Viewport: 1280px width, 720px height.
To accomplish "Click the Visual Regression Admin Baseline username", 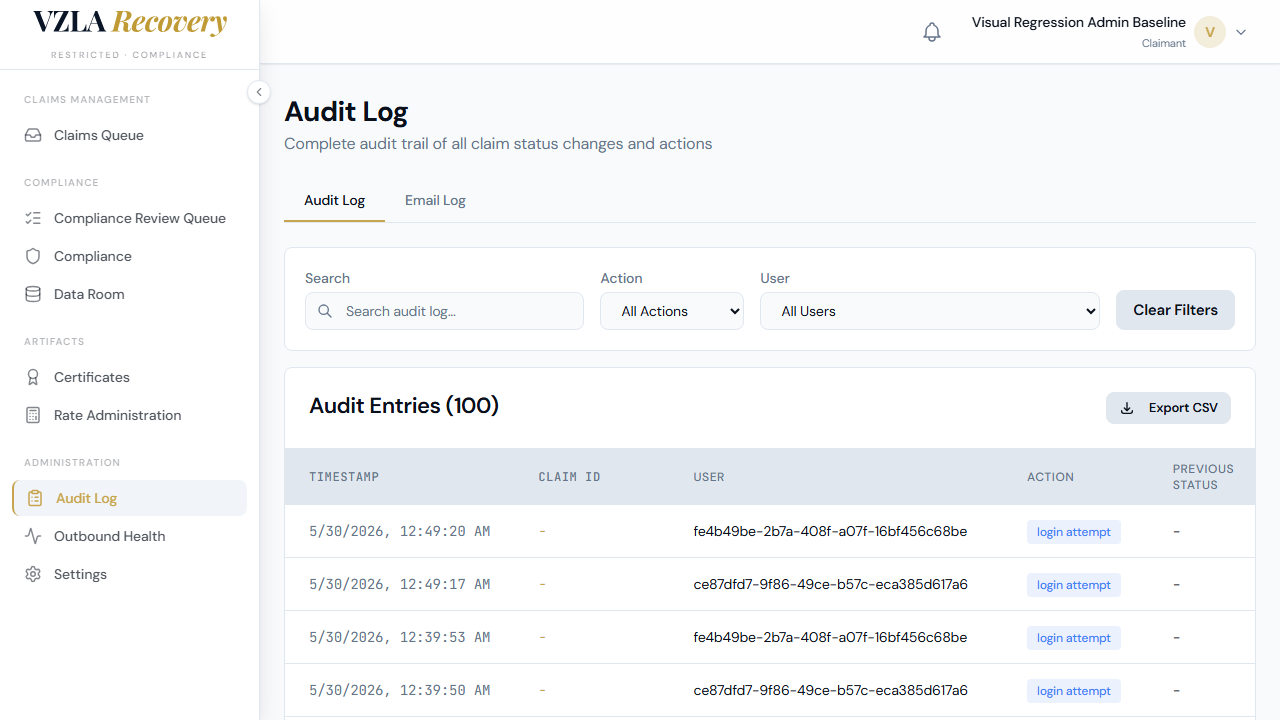I will click(1079, 22).
